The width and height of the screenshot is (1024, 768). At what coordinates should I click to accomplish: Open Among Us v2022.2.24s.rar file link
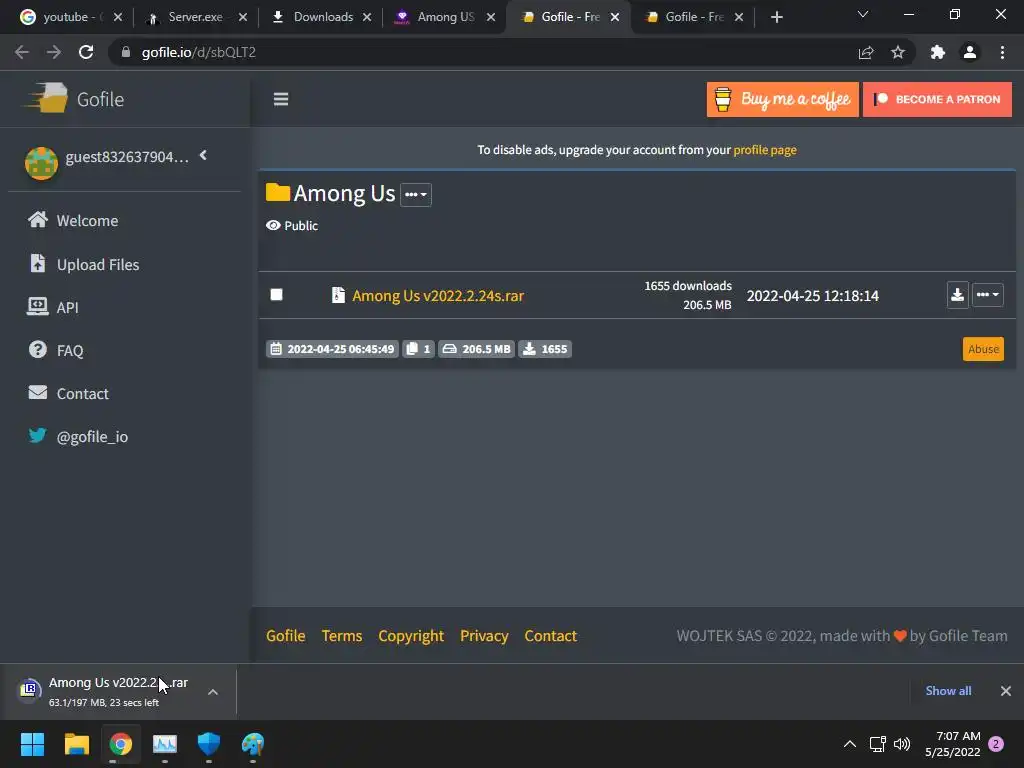click(438, 296)
